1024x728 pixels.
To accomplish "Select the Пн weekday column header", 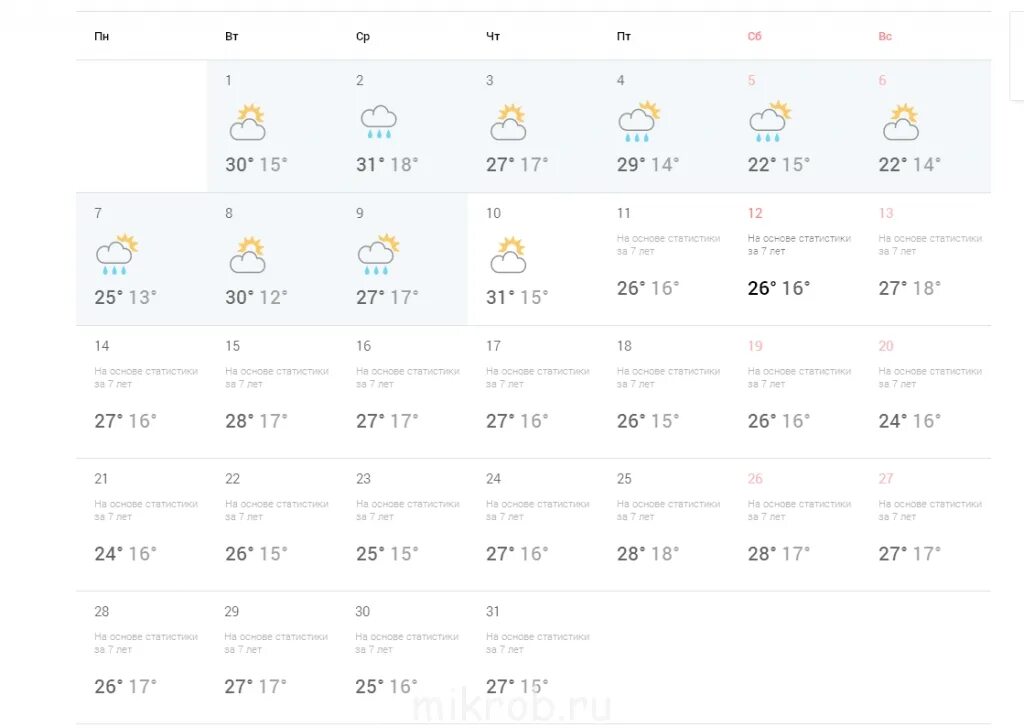I will tap(102, 36).
